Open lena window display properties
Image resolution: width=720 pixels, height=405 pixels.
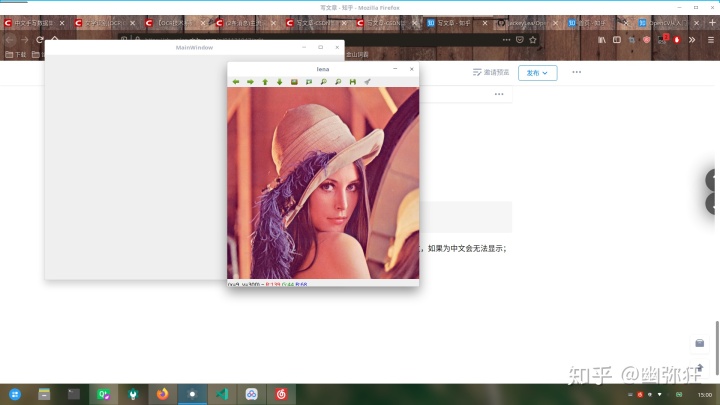367,82
